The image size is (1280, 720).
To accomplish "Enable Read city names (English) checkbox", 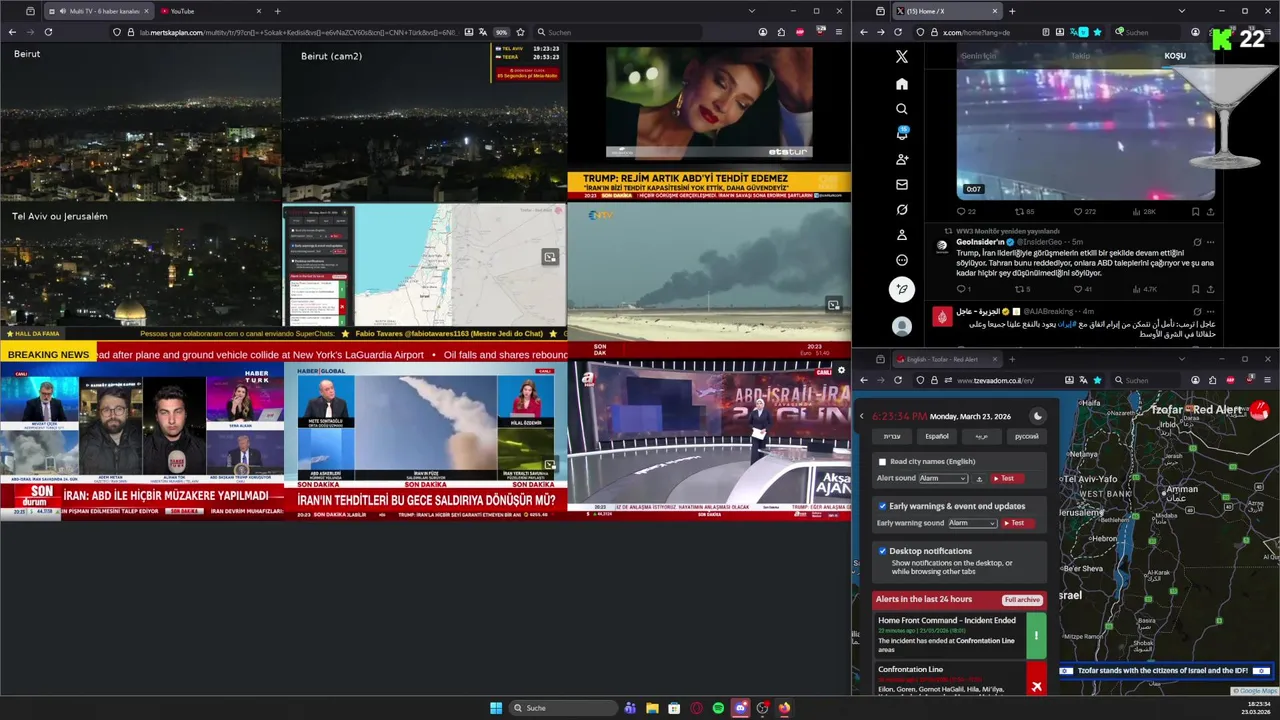I will 882,462.
